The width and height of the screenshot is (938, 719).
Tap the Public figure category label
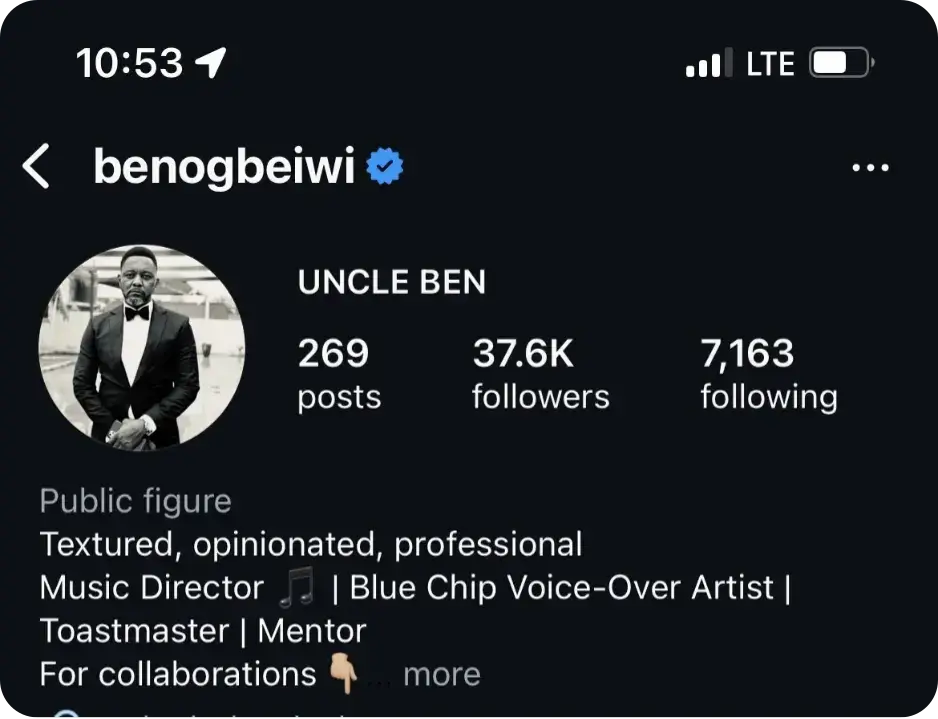pos(135,501)
